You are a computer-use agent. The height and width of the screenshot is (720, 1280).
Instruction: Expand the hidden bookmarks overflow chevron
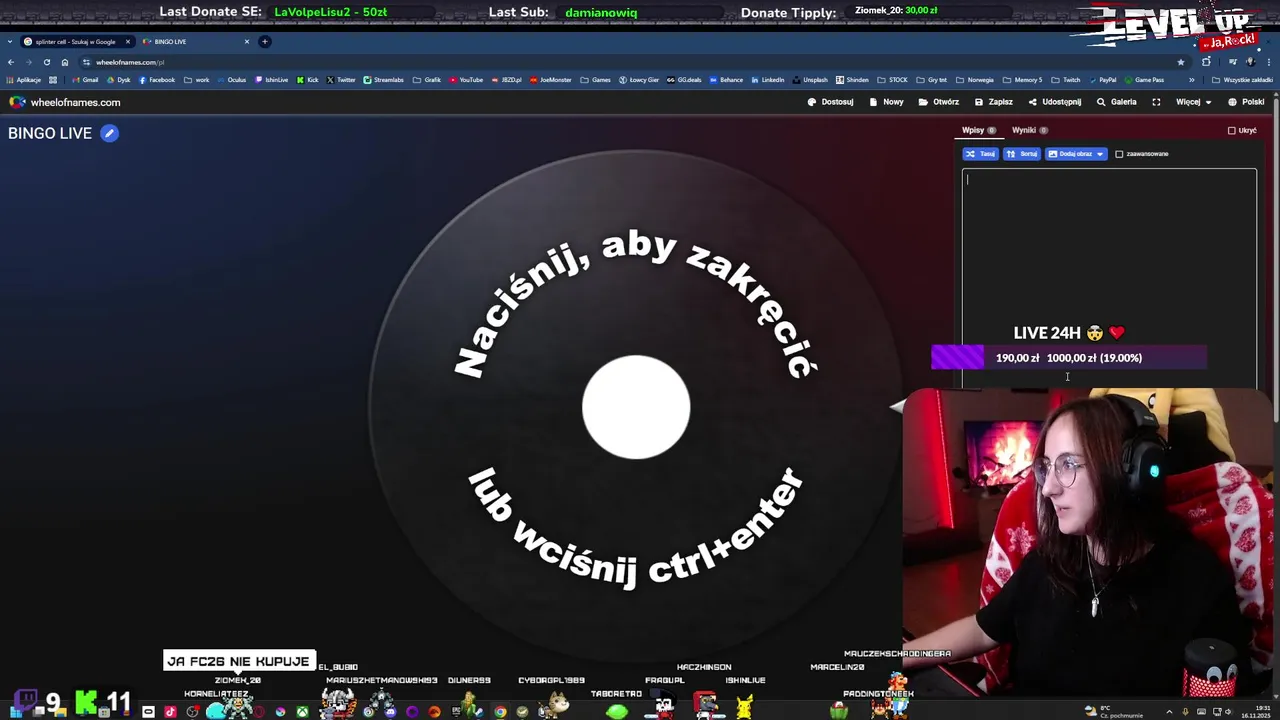click(1191, 80)
